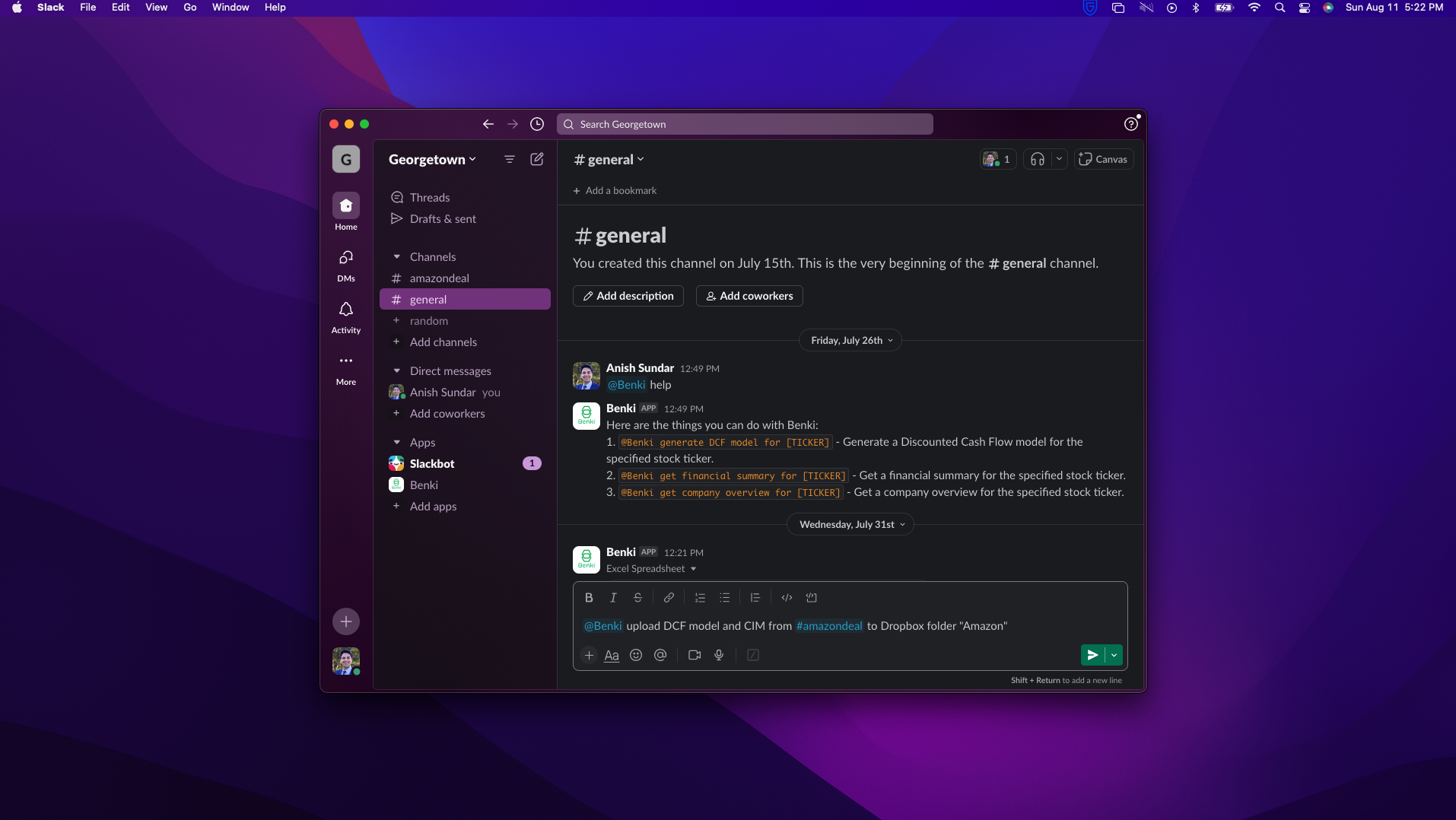
Task: Record a video clip with camera icon
Action: point(695,655)
